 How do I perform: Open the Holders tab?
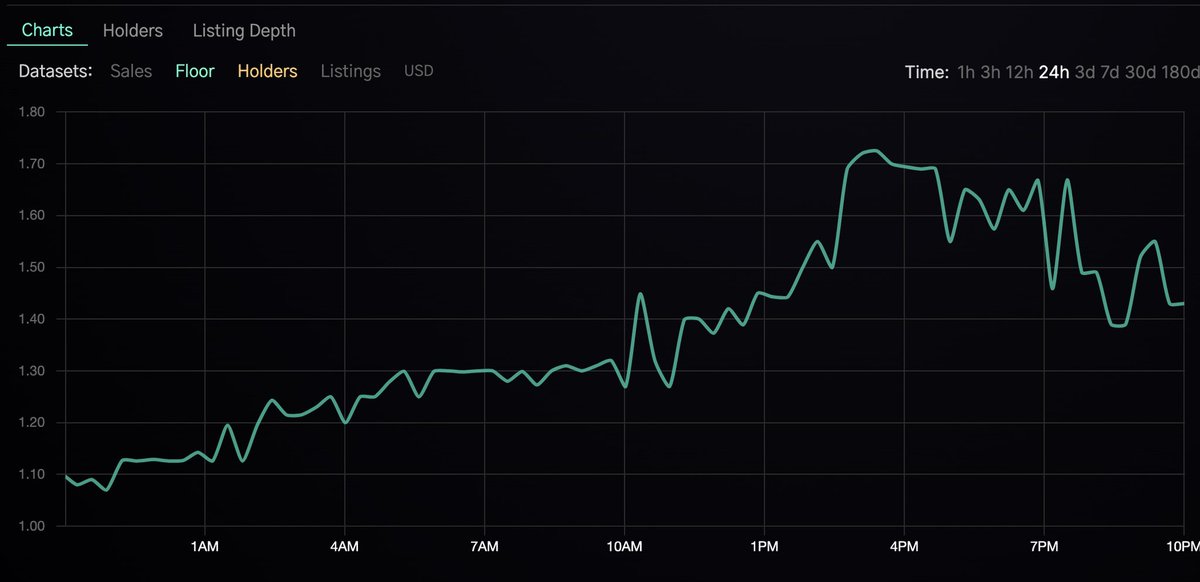pos(133,31)
